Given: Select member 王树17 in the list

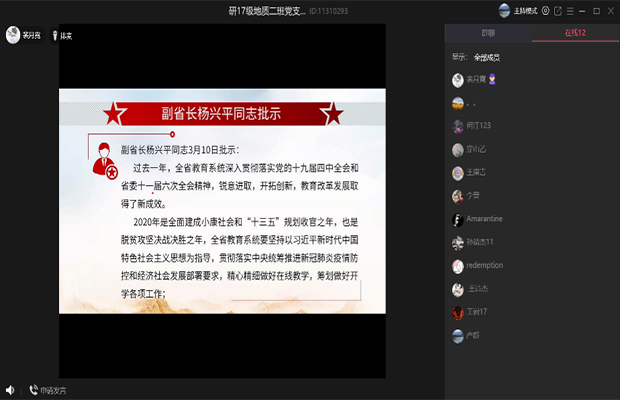Looking at the screenshot, I should [477, 312].
